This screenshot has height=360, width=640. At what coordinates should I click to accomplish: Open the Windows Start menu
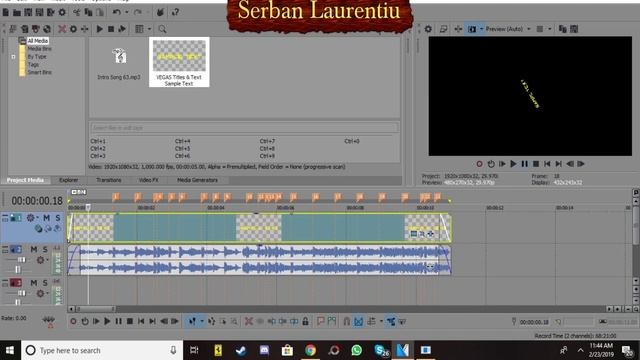(x=10, y=350)
